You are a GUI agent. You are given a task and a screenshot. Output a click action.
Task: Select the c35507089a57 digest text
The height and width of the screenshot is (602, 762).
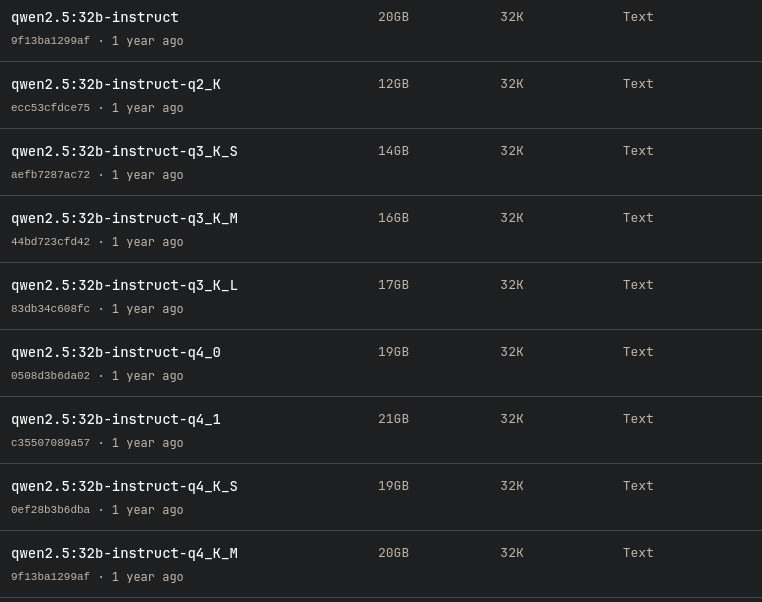[x=50, y=443]
